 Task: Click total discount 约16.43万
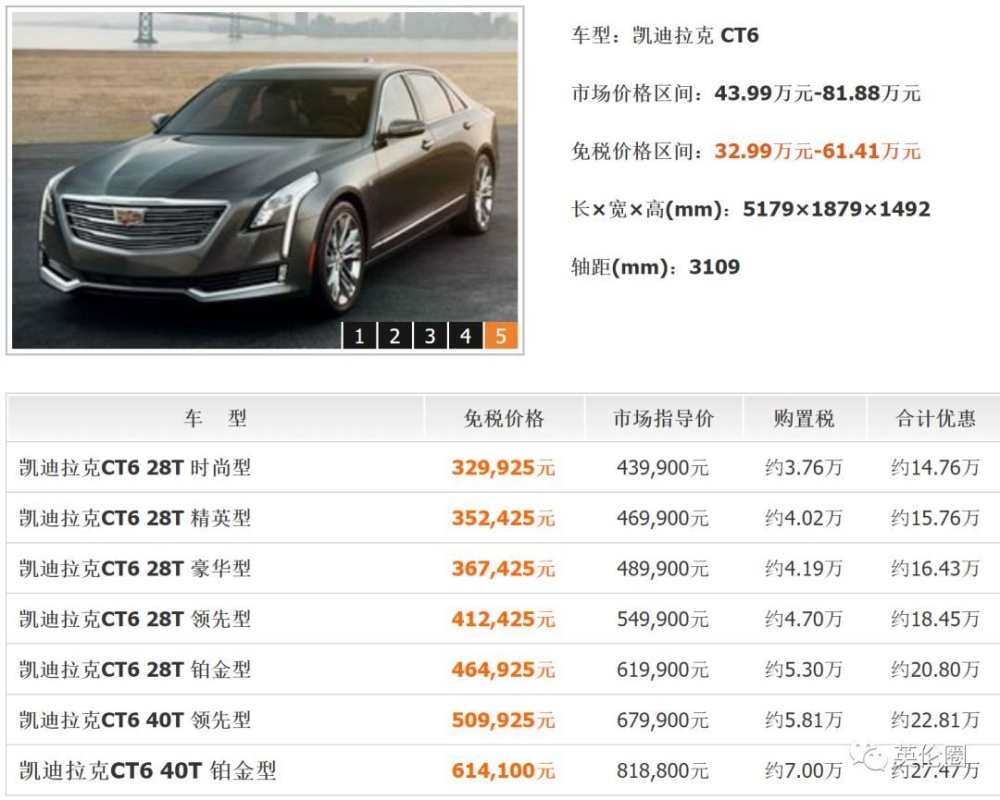point(935,568)
